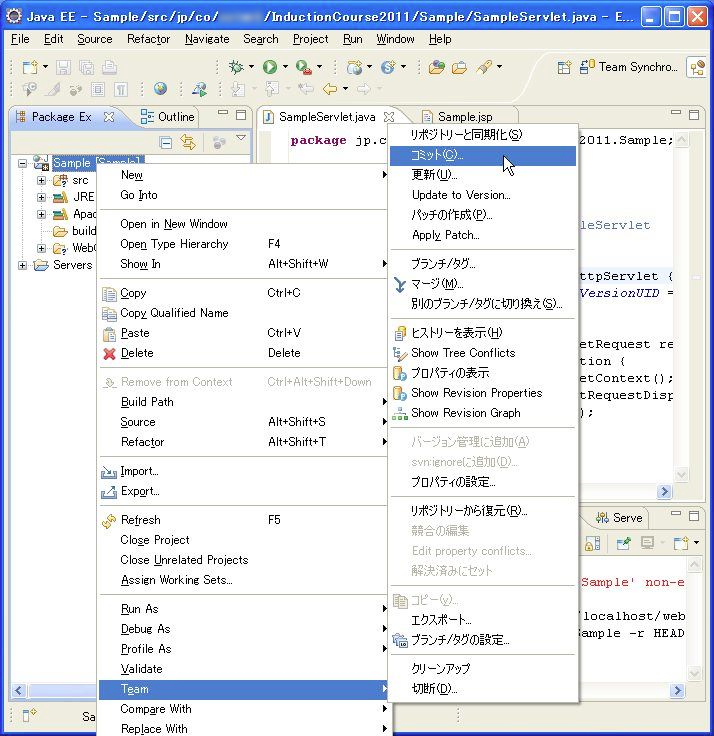
Task: Click the Debug bug icon
Action: [x=236, y=67]
